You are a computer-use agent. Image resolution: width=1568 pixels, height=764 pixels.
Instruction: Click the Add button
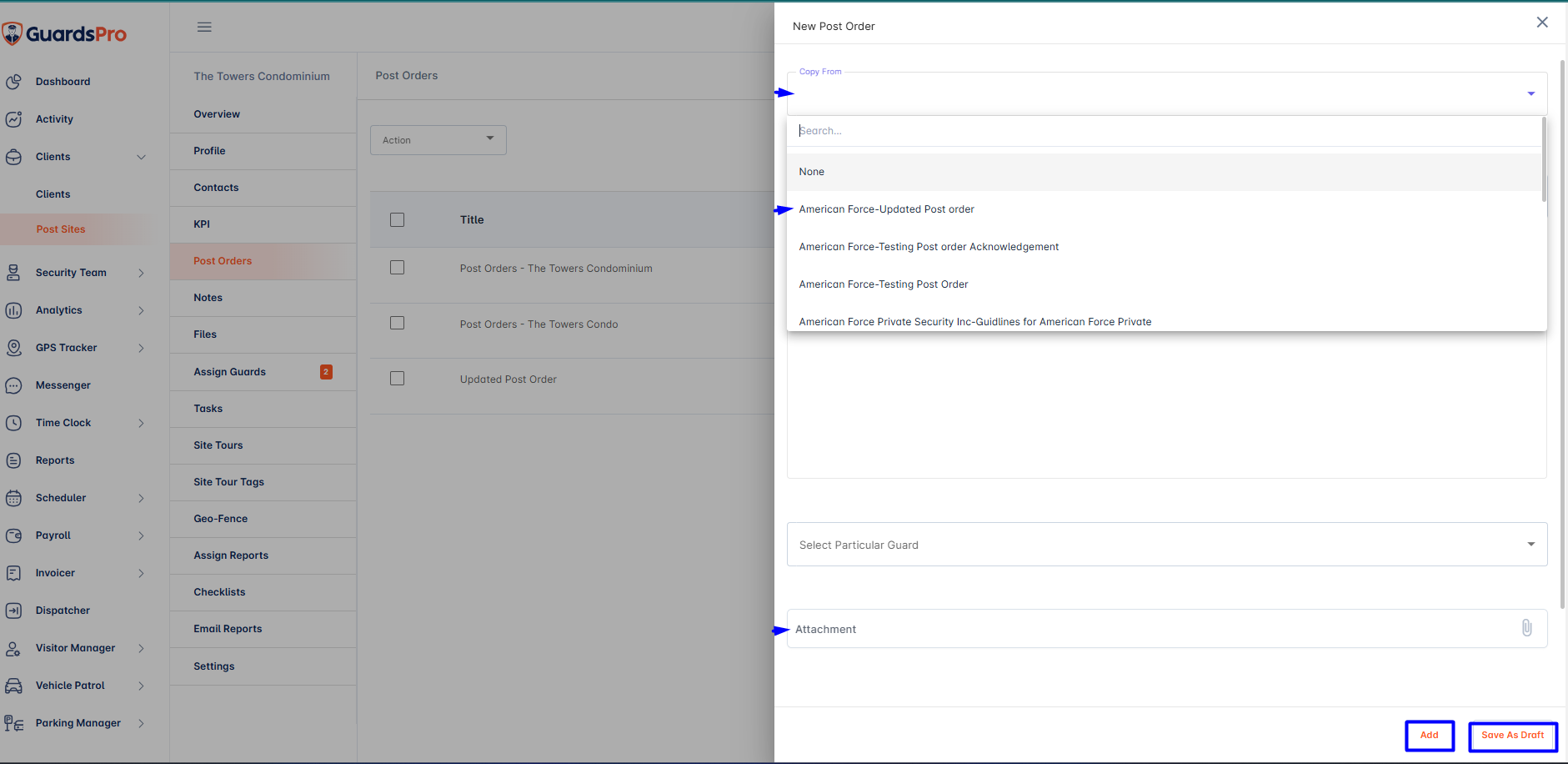pyautogui.click(x=1430, y=736)
